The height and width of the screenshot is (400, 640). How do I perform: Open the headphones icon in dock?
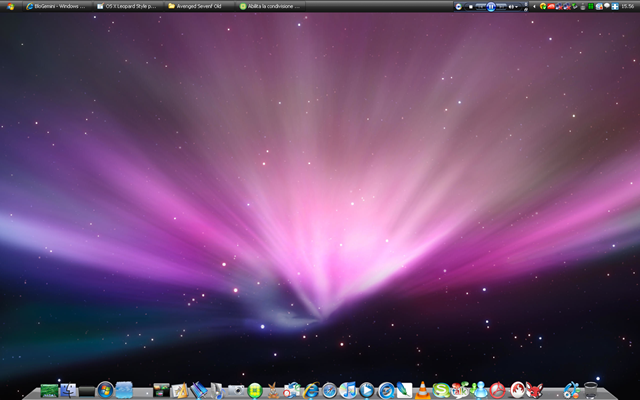[x=571, y=390]
